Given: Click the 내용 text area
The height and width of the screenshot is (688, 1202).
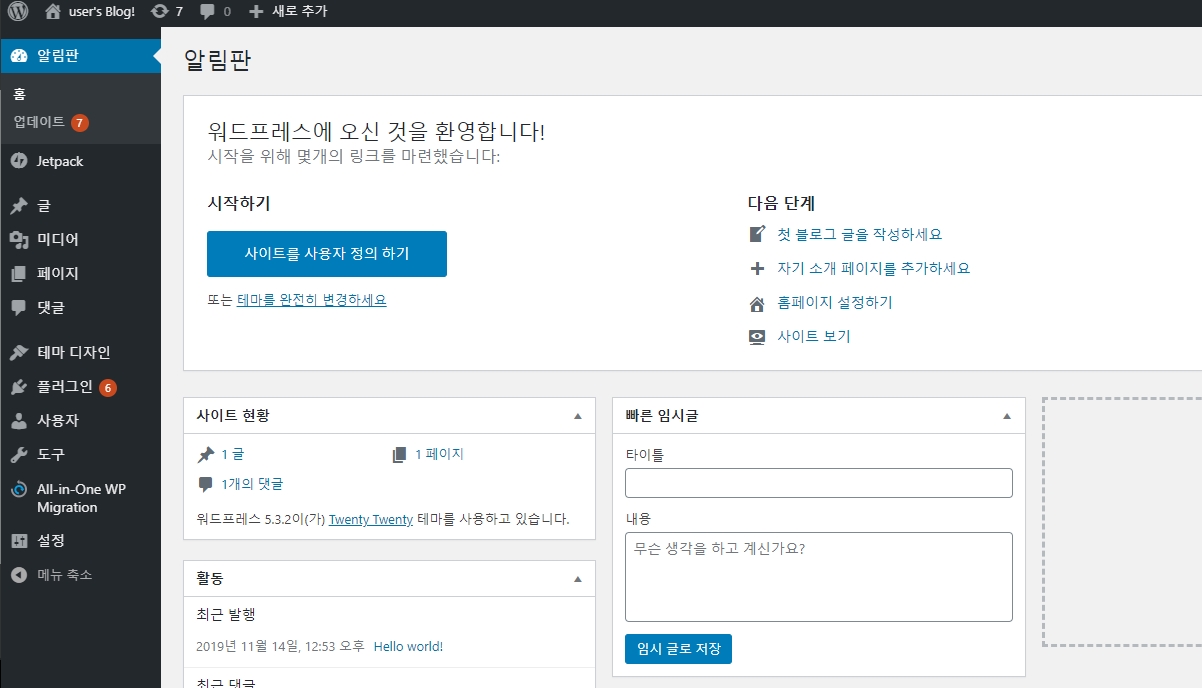Looking at the screenshot, I should [x=819, y=577].
